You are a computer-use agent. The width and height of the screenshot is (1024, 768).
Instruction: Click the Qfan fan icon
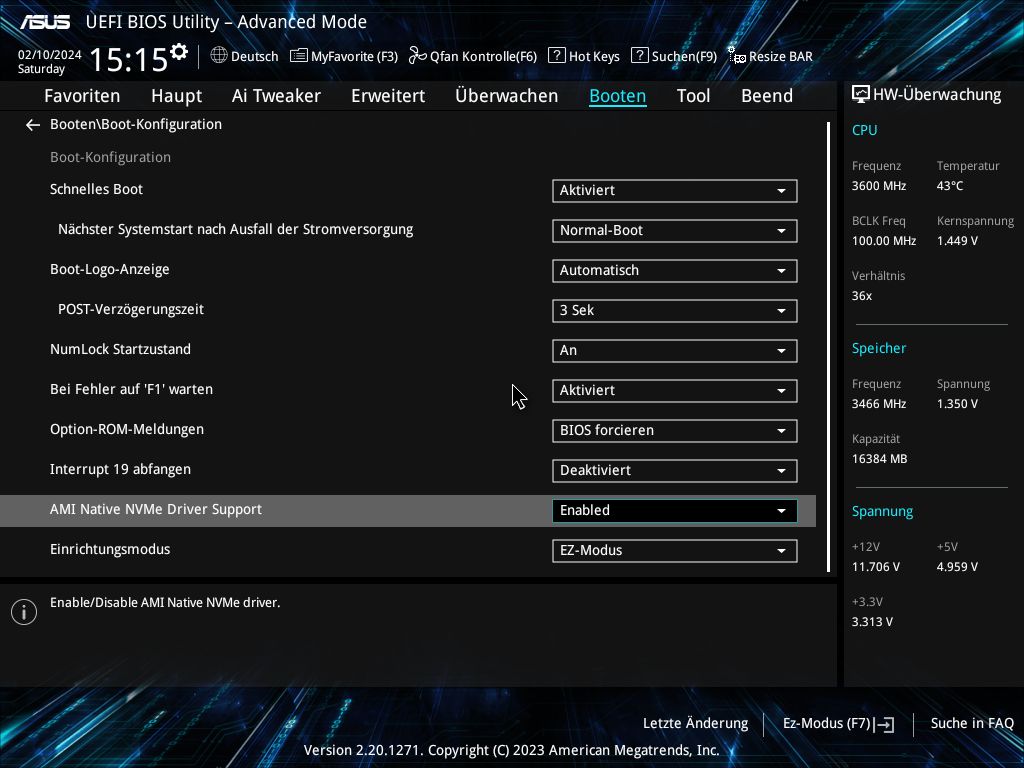(417, 56)
